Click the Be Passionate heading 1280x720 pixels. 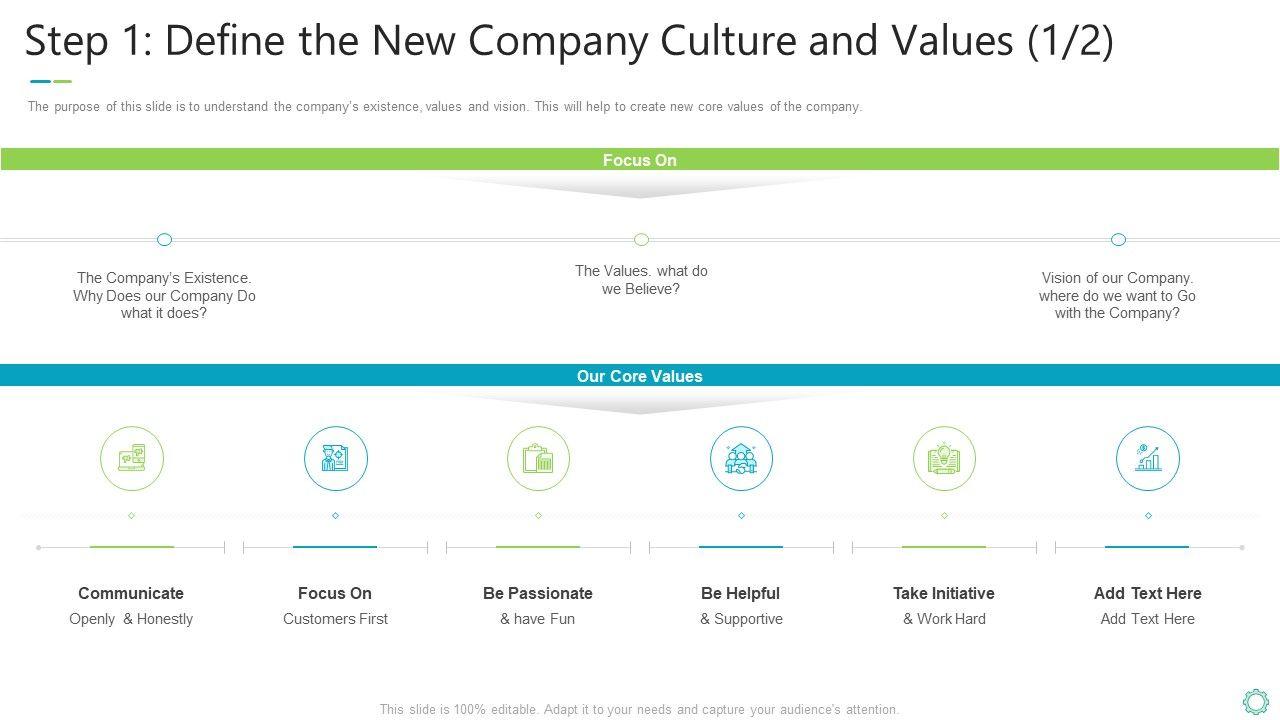click(538, 593)
